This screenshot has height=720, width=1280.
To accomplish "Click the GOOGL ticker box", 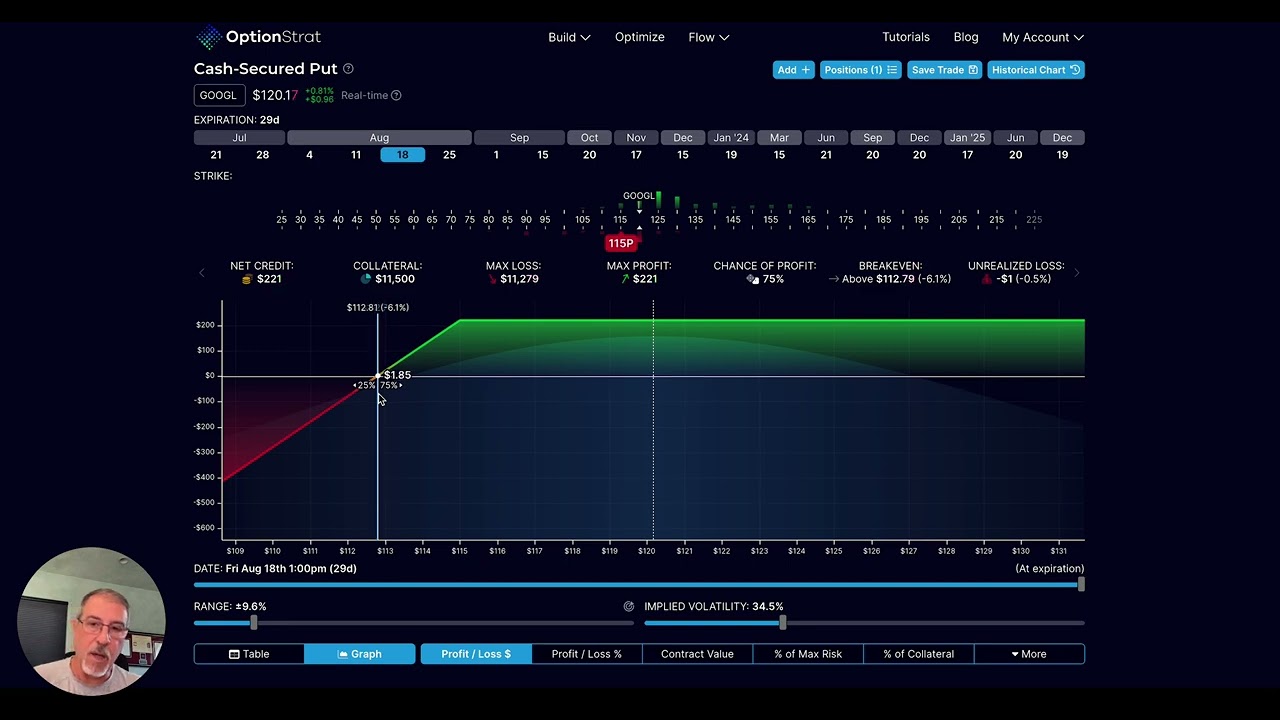I will pos(218,95).
